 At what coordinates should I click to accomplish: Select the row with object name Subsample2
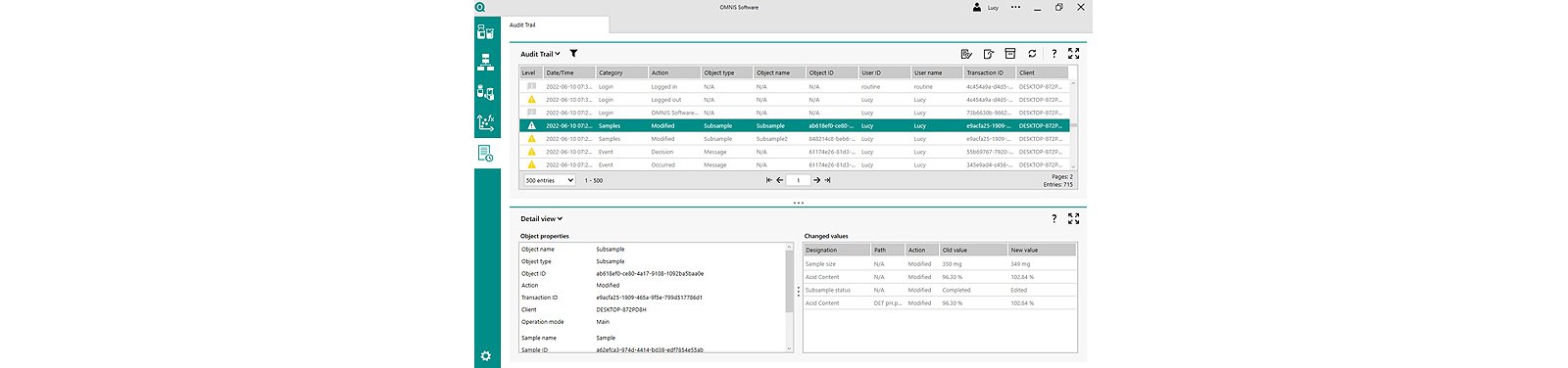(x=794, y=139)
